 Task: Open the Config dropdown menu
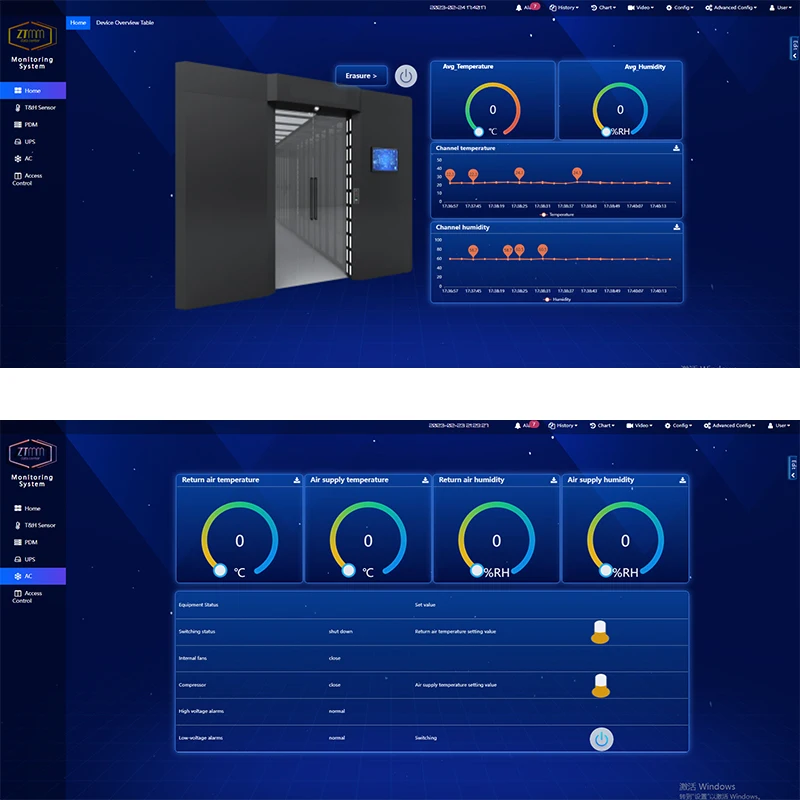pyautogui.click(x=679, y=7)
